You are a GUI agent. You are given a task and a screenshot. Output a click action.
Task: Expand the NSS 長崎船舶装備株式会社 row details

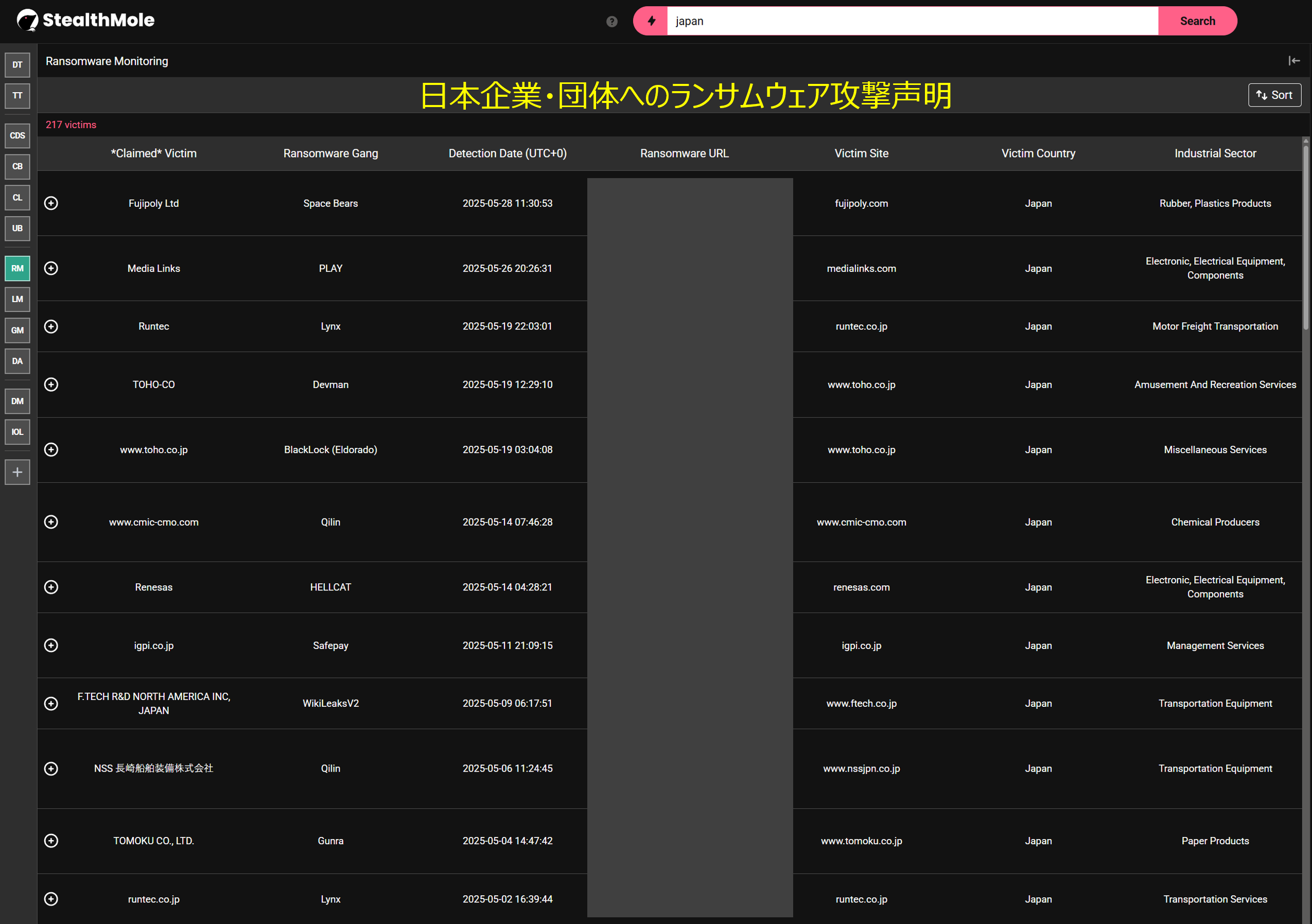(x=51, y=769)
